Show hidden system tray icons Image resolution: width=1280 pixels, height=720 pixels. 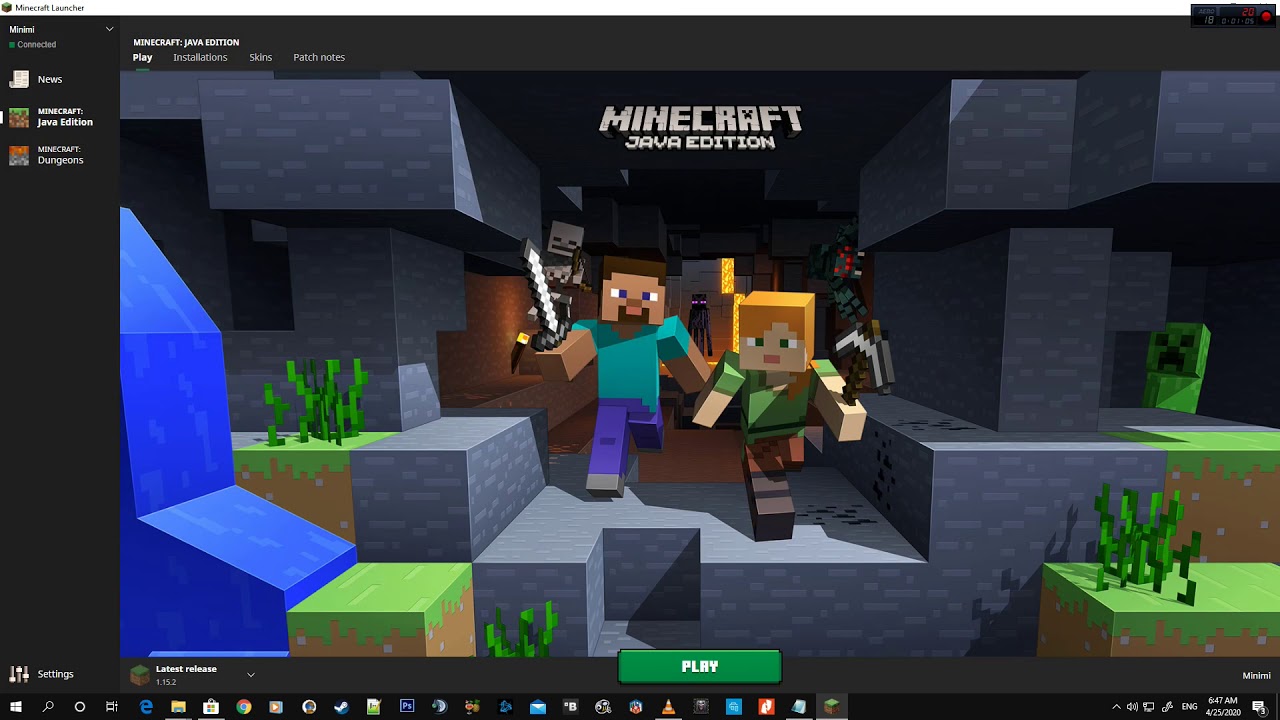click(x=1116, y=707)
